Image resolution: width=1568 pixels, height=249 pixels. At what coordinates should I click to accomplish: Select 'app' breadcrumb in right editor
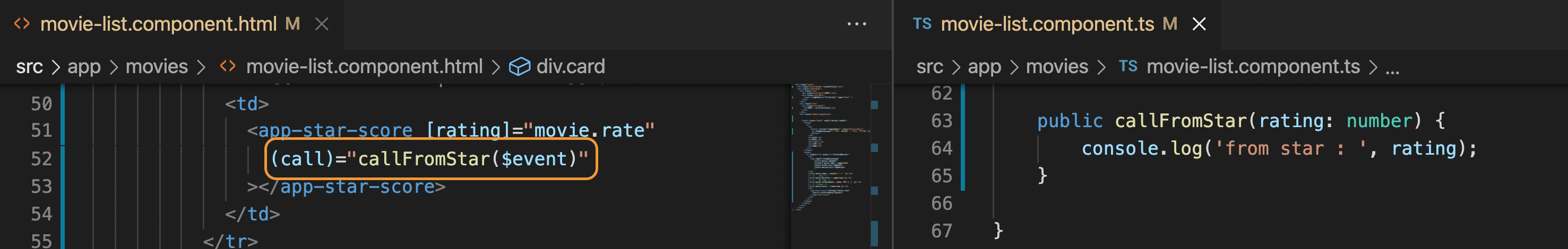pyautogui.click(x=984, y=66)
